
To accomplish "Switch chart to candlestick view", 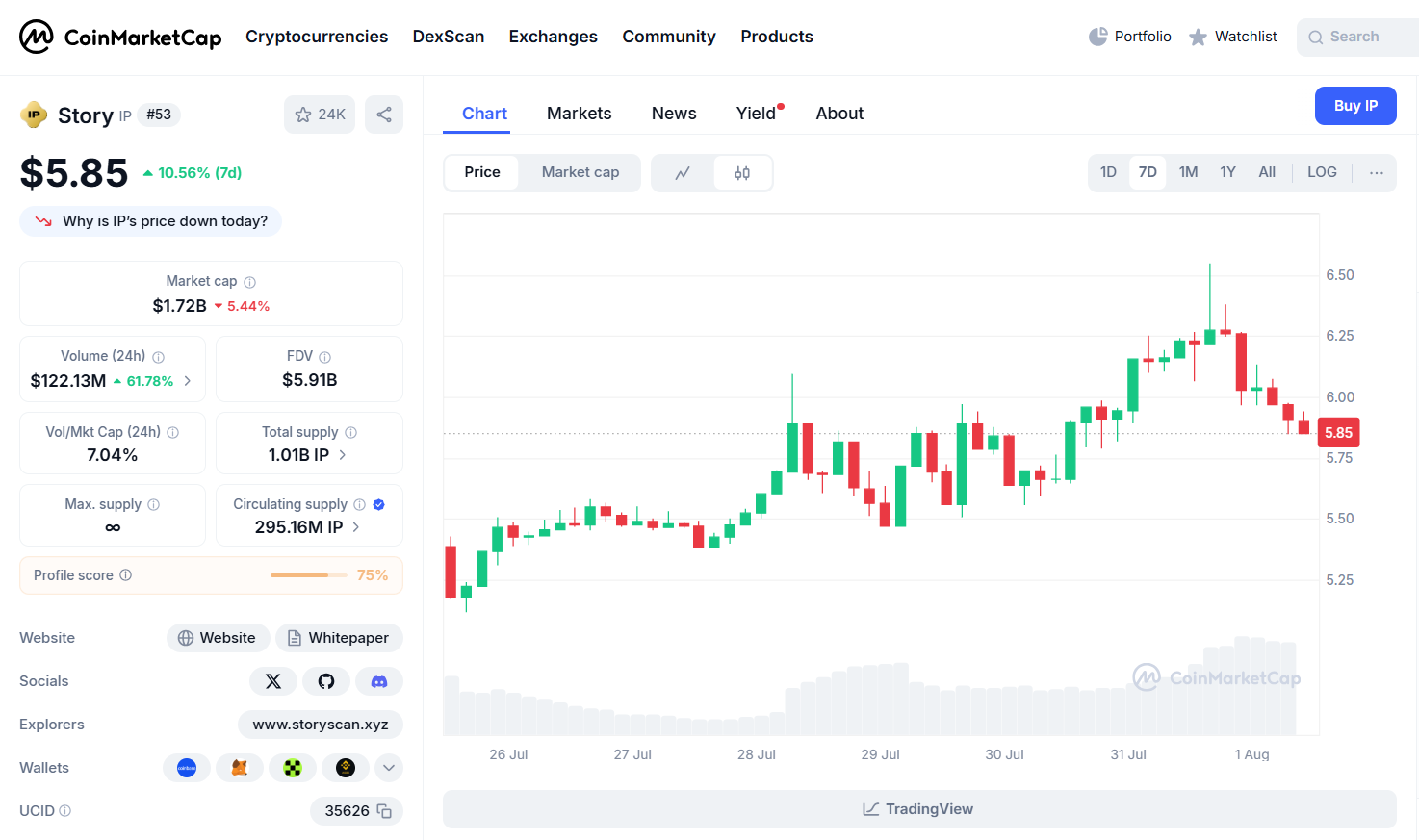I will pyautogui.click(x=742, y=173).
